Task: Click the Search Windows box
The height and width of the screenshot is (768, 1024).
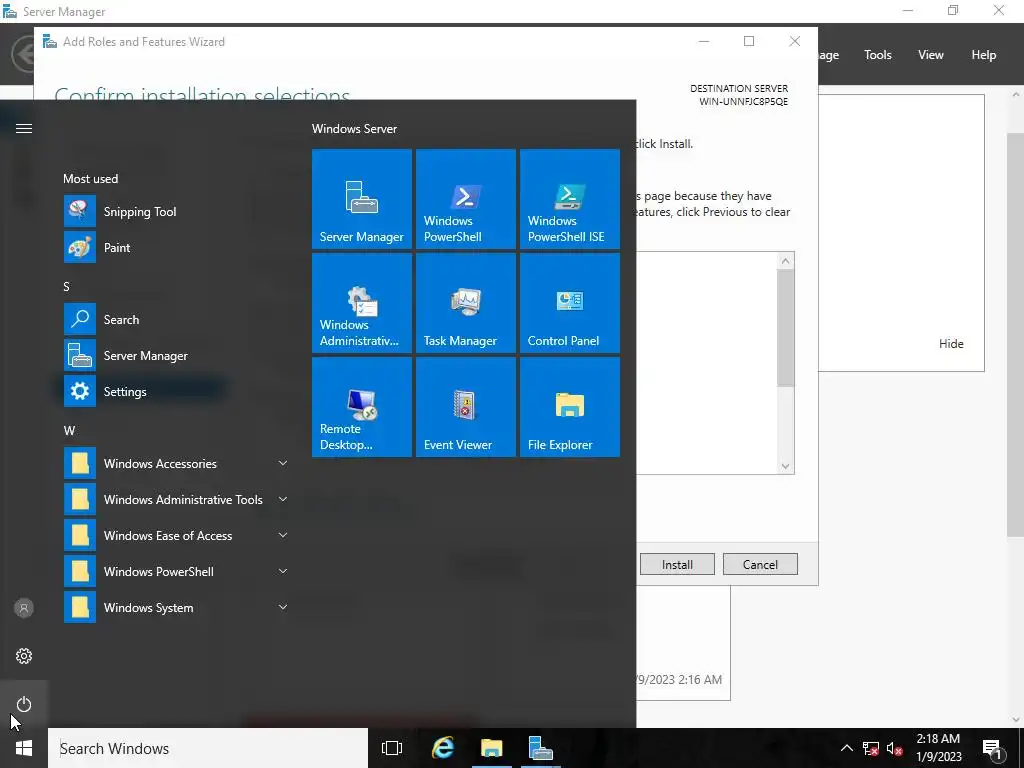Action: coord(208,748)
